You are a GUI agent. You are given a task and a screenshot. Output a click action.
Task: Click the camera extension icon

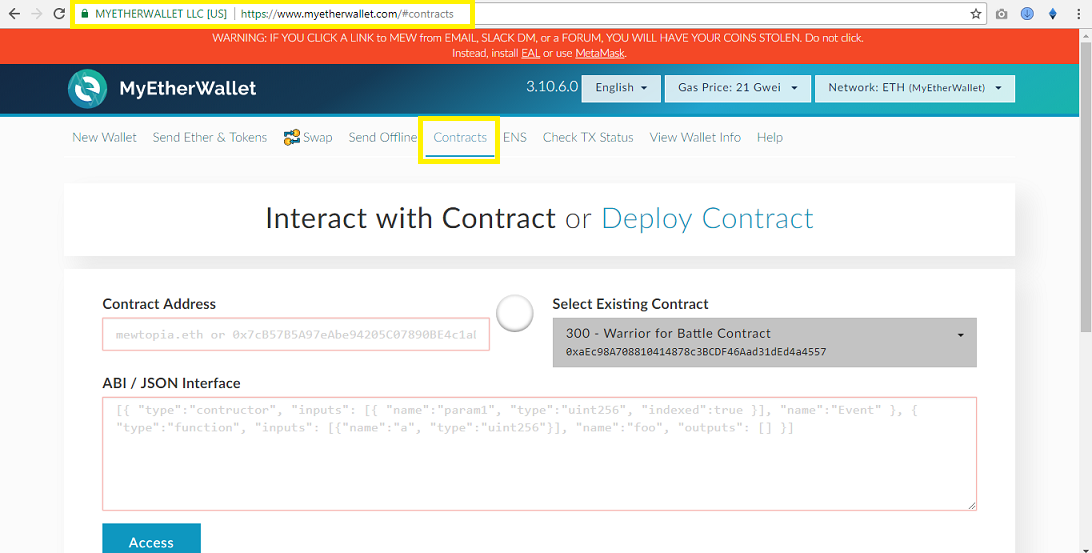coord(1001,14)
